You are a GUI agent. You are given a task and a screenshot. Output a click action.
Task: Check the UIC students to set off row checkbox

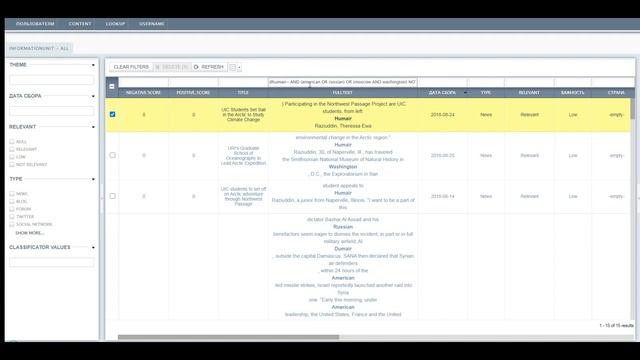[113, 196]
